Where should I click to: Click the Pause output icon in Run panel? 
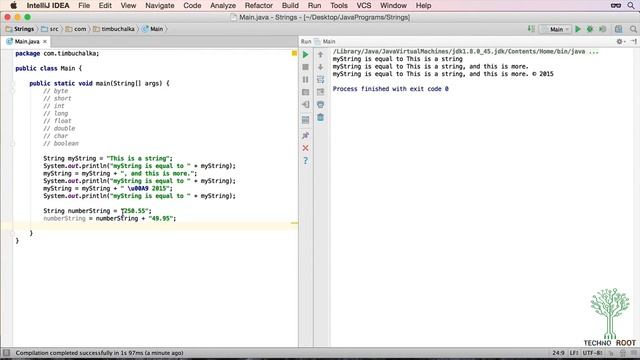[x=305, y=80]
